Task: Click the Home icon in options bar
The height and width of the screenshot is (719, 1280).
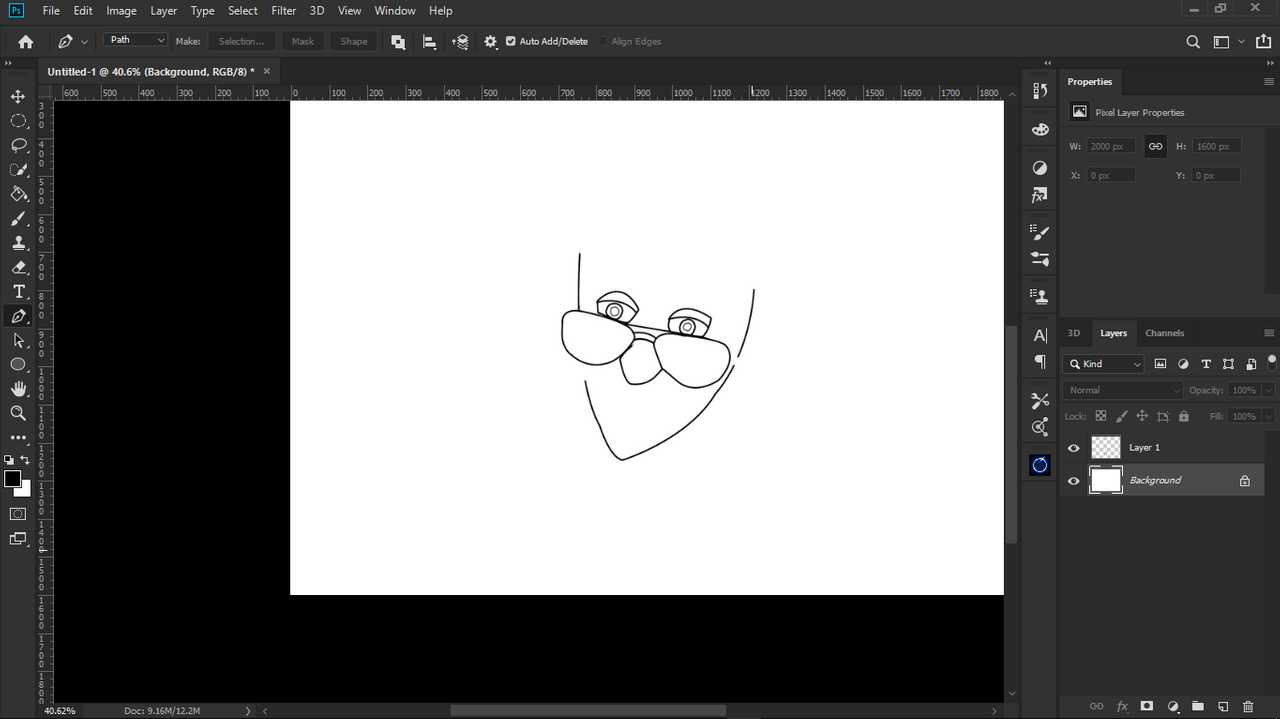Action: point(26,41)
